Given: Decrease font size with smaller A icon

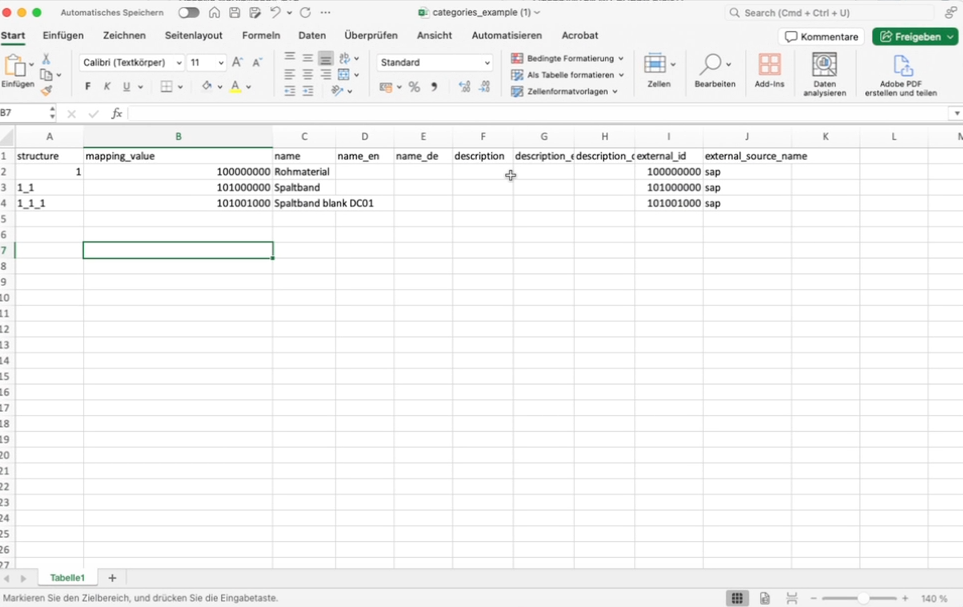Looking at the screenshot, I should (257, 62).
